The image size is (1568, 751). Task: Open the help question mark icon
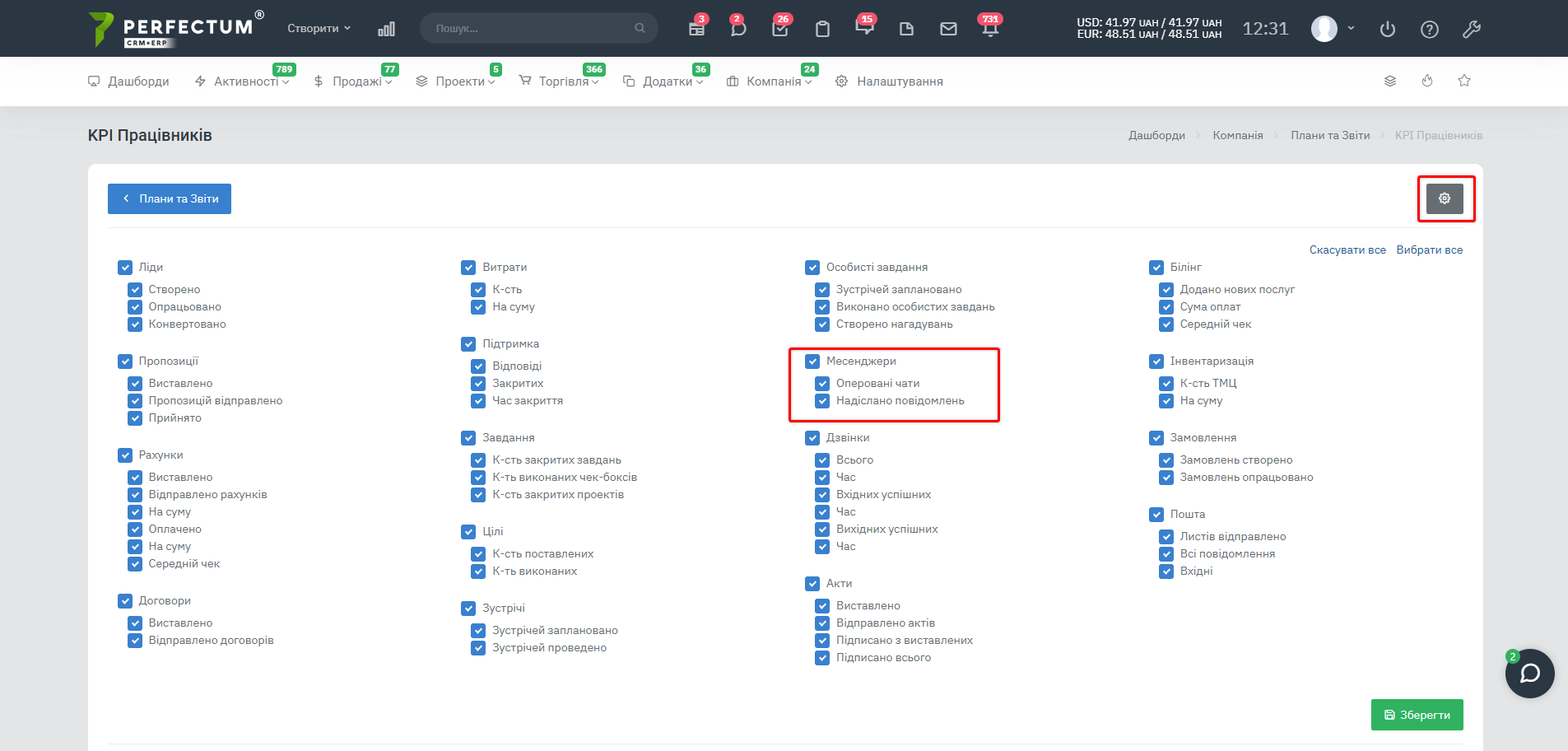point(1430,29)
